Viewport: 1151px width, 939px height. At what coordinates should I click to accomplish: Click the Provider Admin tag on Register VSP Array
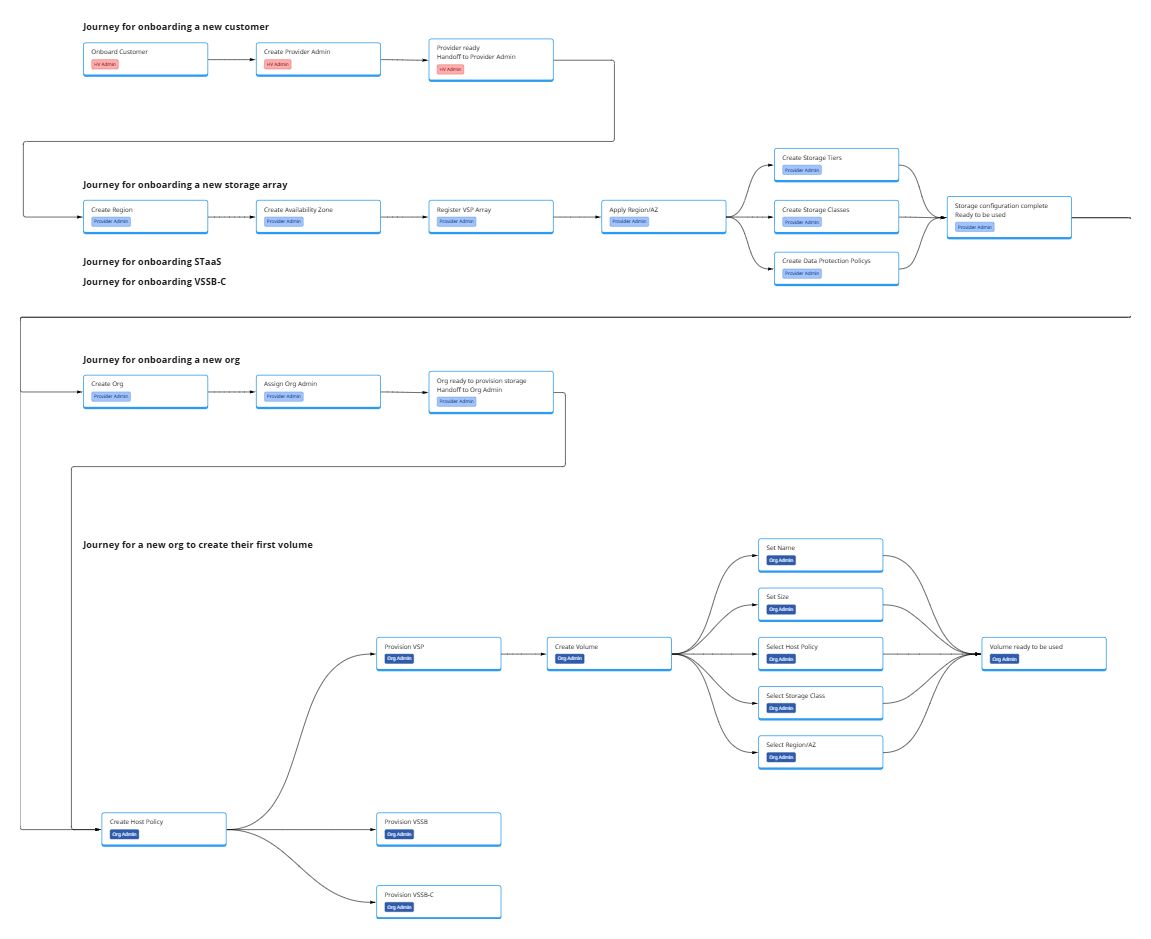point(457,222)
